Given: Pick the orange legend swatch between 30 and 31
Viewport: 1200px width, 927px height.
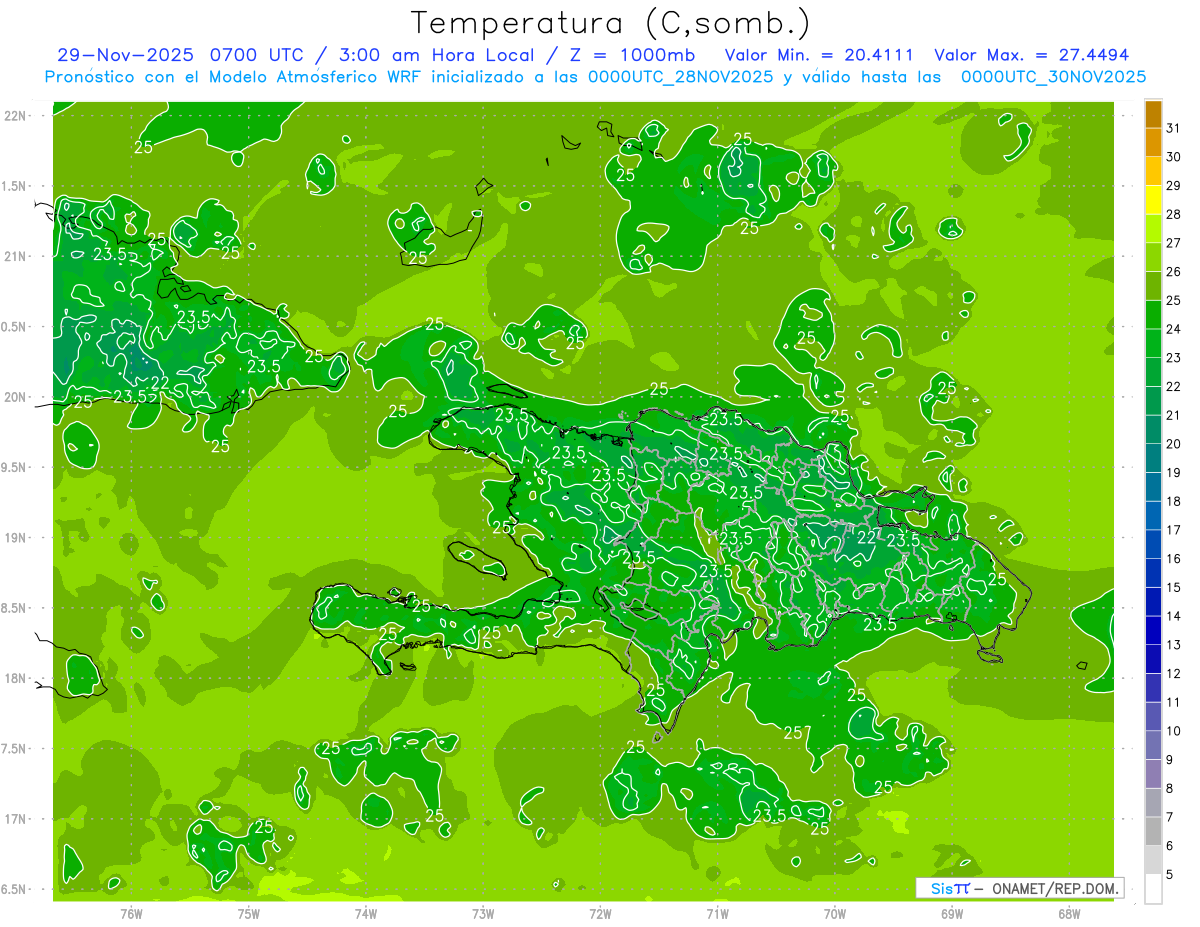Looking at the screenshot, I should click(x=1153, y=143).
